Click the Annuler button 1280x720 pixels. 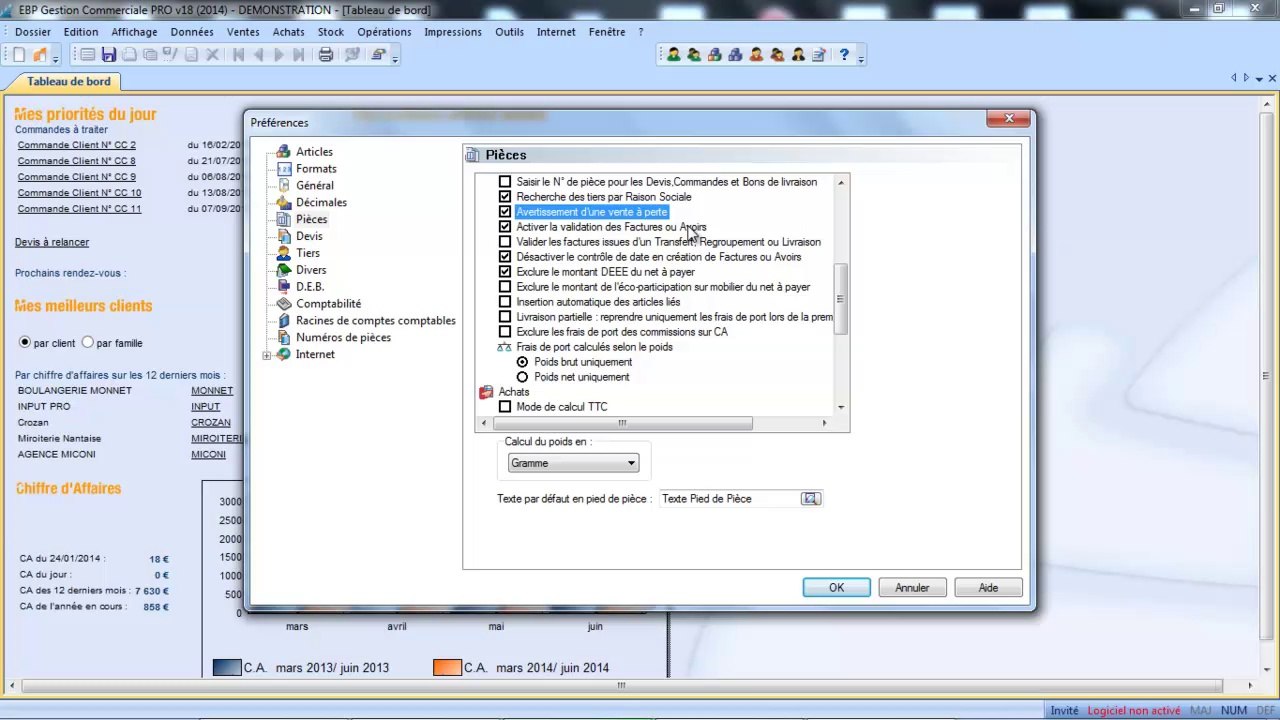coord(912,588)
